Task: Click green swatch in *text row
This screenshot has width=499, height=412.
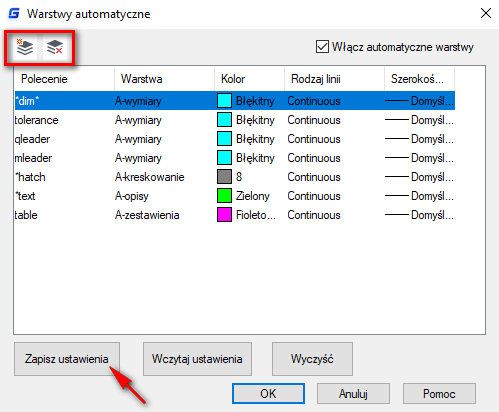Action: [224, 196]
